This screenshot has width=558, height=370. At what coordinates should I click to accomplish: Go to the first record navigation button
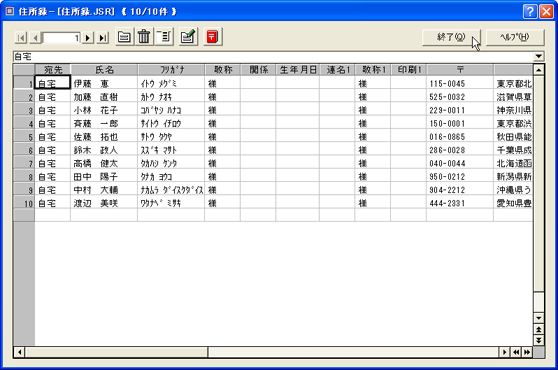tap(21, 37)
